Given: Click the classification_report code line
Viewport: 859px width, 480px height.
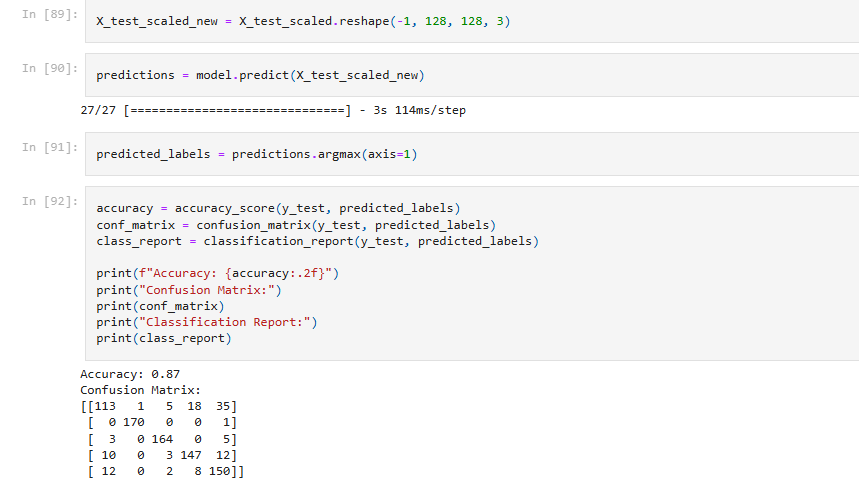Looking at the screenshot, I should coord(318,241).
